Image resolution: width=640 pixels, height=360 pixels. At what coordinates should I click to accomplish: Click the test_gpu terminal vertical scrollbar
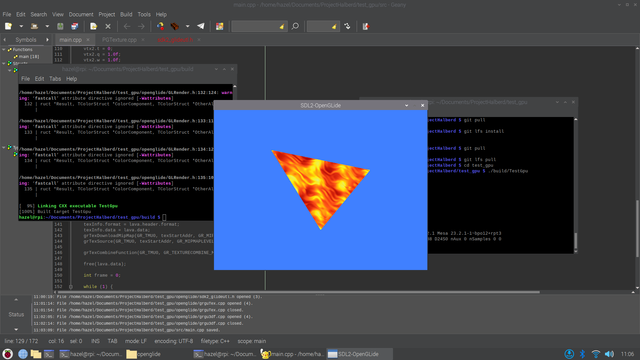pos(576,186)
